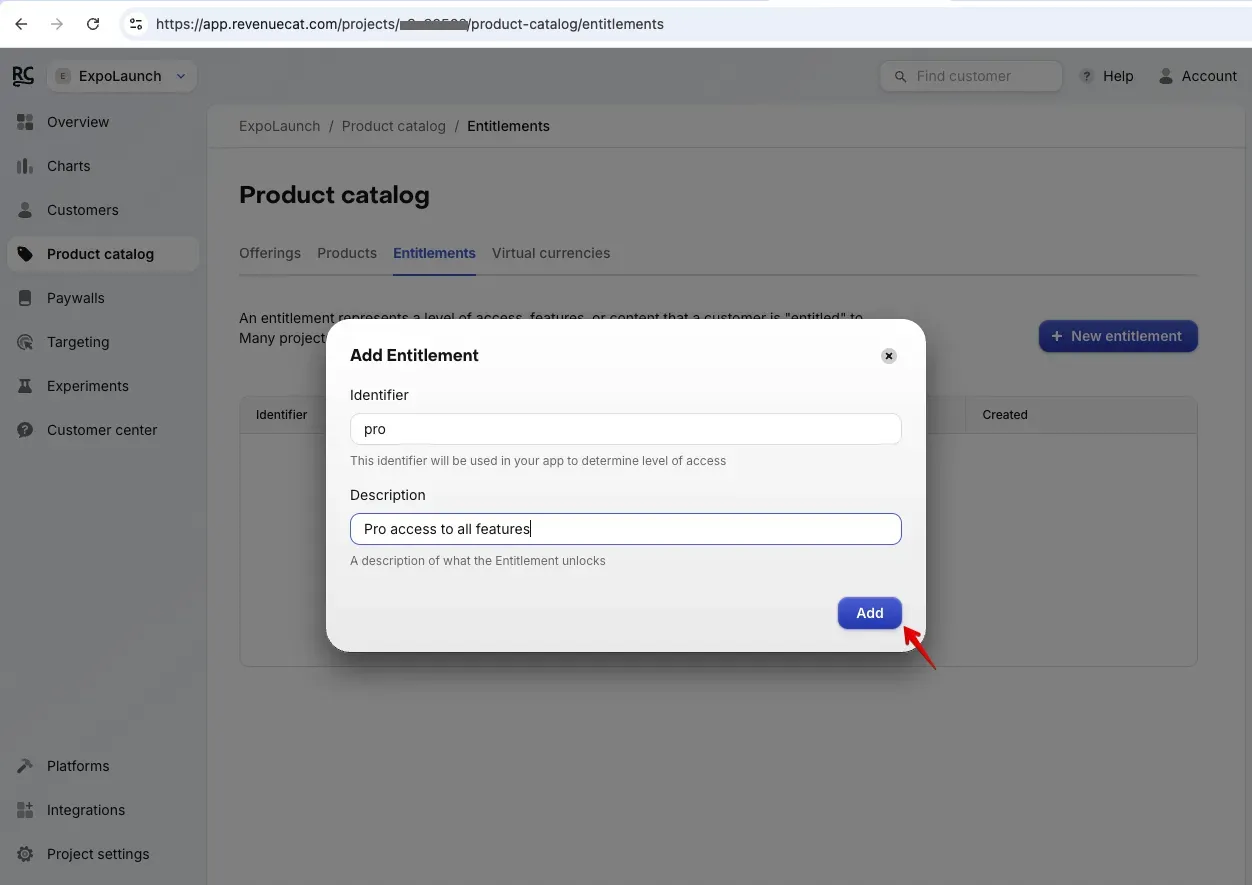This screenshot has height=885, width=1252.
Task: Open Targeting in the sidebar
Action: pos(78,342)
